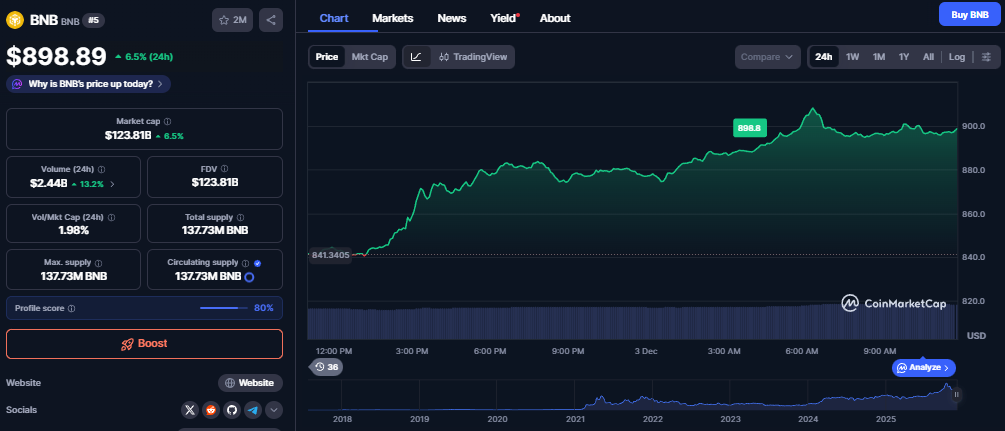Screen dimensions: 1005x431
Task: Open the Chart tab
Action: 334,18
